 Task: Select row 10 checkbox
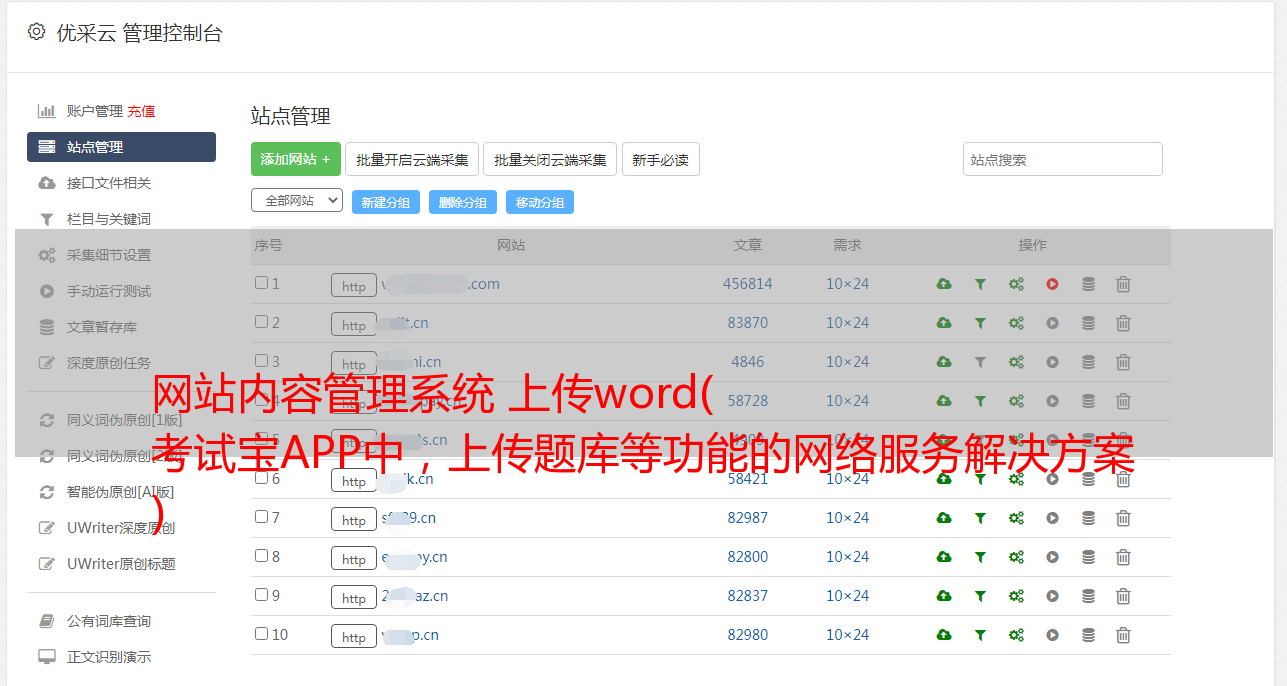tap(261, 634)
